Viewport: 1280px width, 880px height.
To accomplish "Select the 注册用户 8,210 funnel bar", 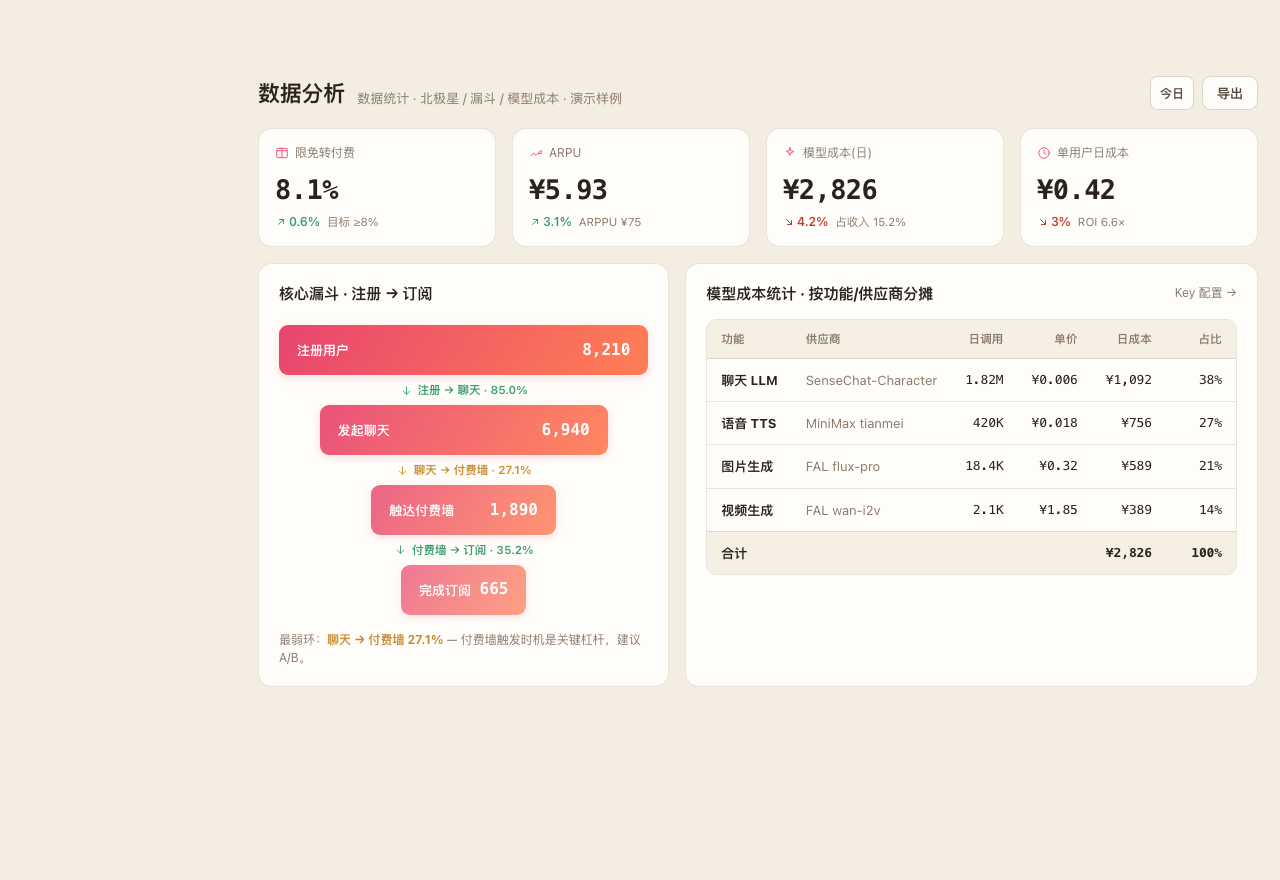I will (x=463, y=350).
